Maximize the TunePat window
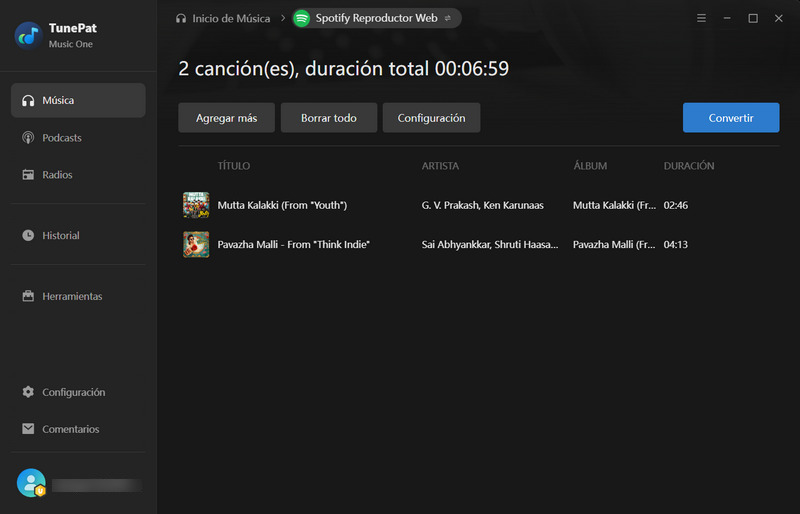This screenshot has height=514, width=800. (x=753, y=18)
